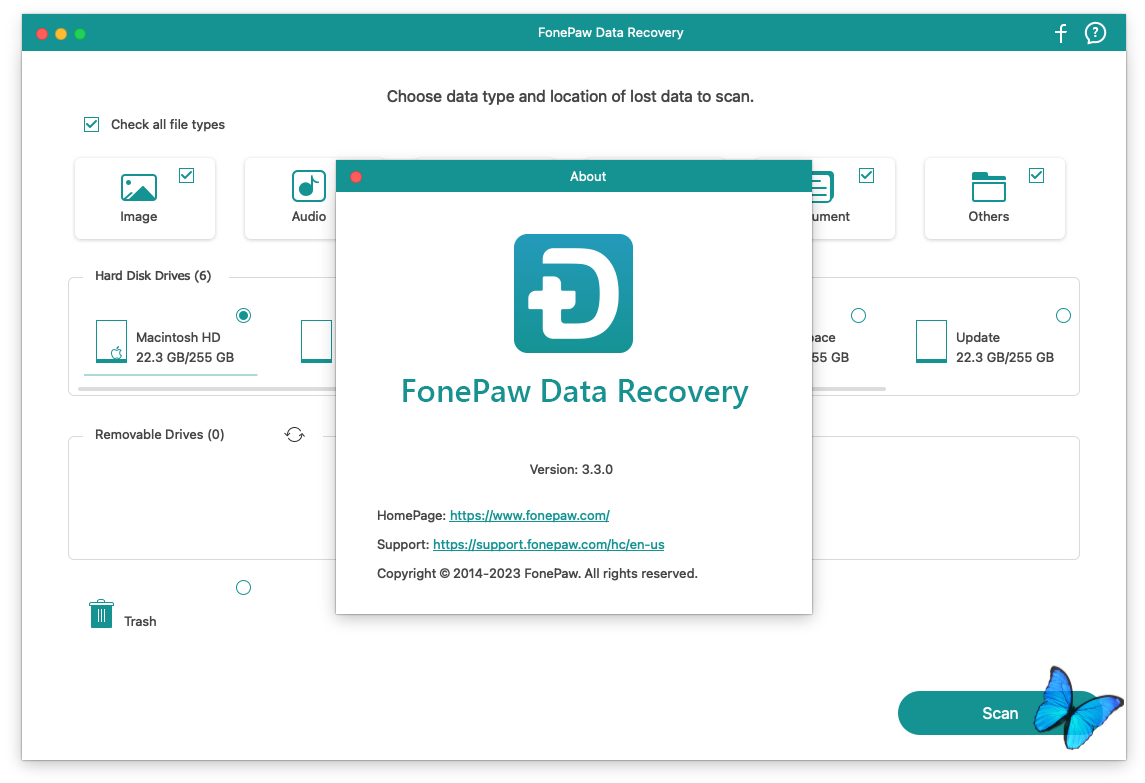Uncheck the Image type checkbox
Image resolution: width=1145 pixels, height=783 pixels.
(x=186, y=176)
